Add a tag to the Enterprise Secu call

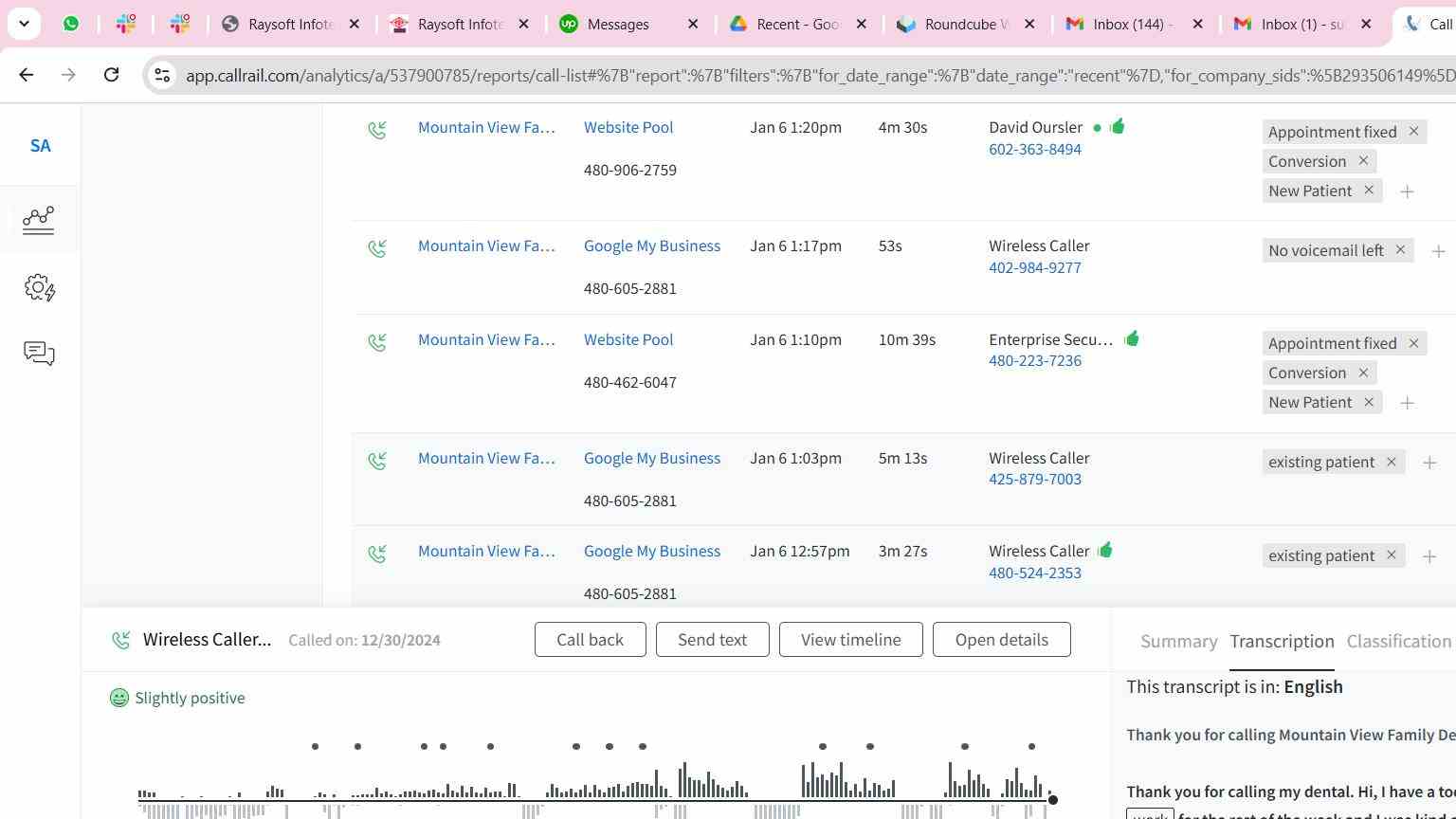pos(1407,403)
